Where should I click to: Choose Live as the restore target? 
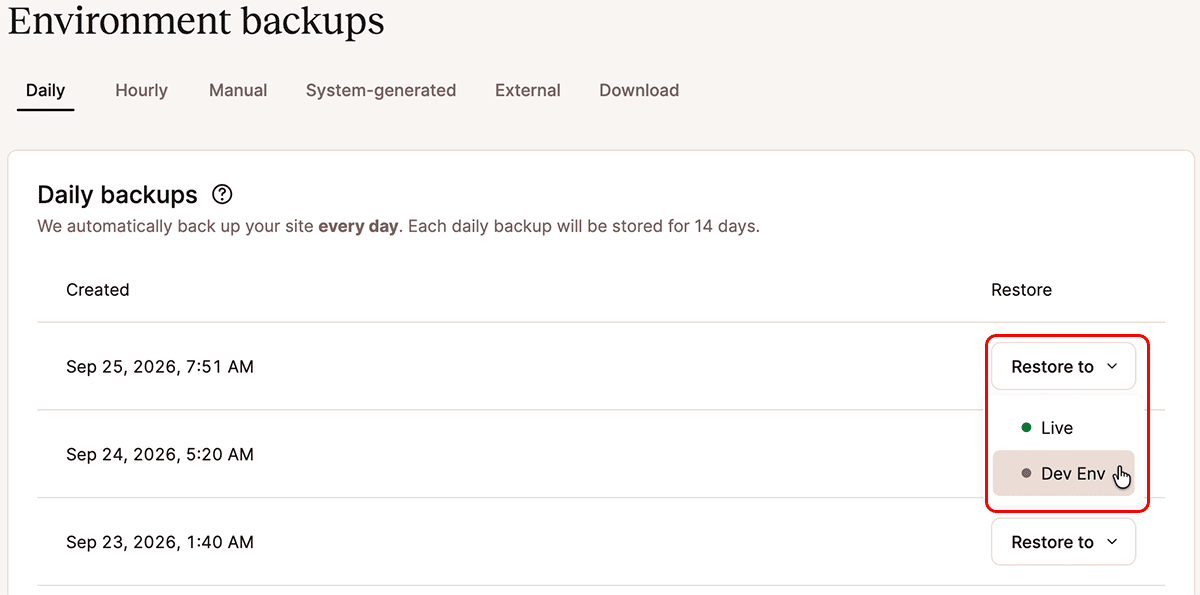1063,428
